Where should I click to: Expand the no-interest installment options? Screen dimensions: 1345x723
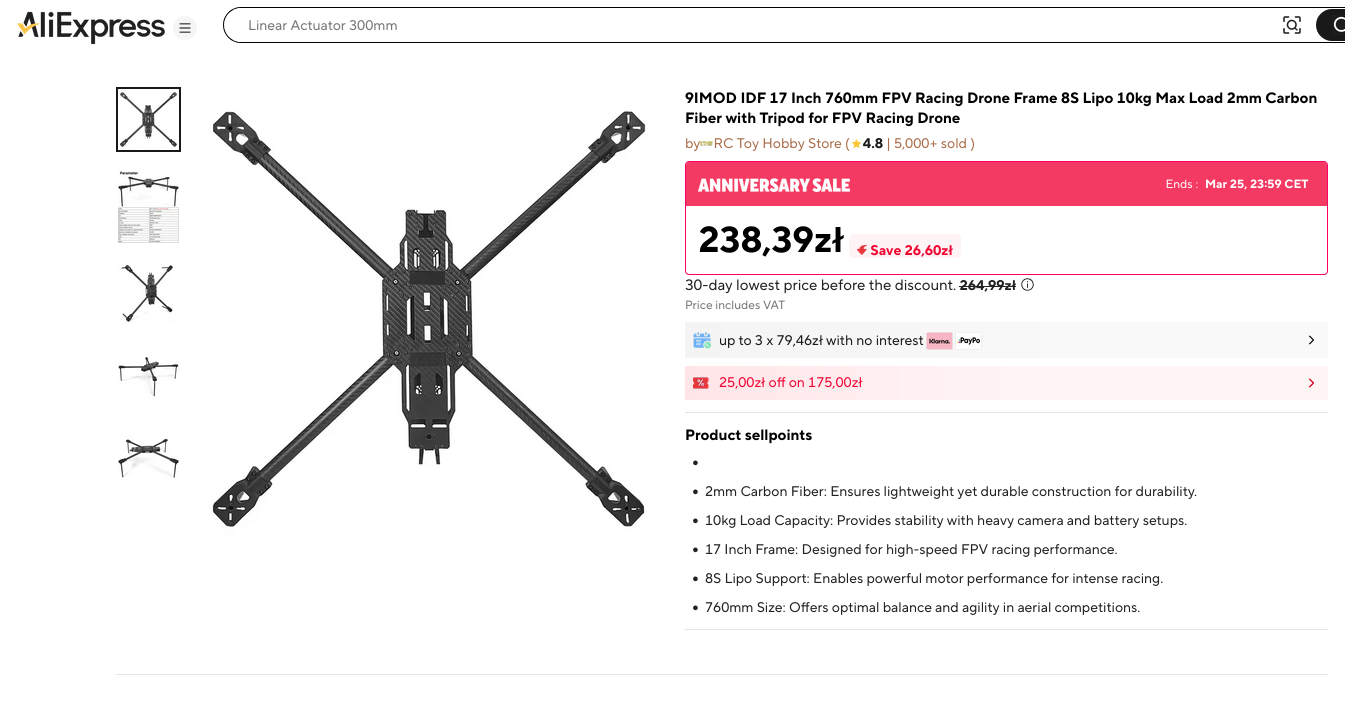tap(1311, 341)
